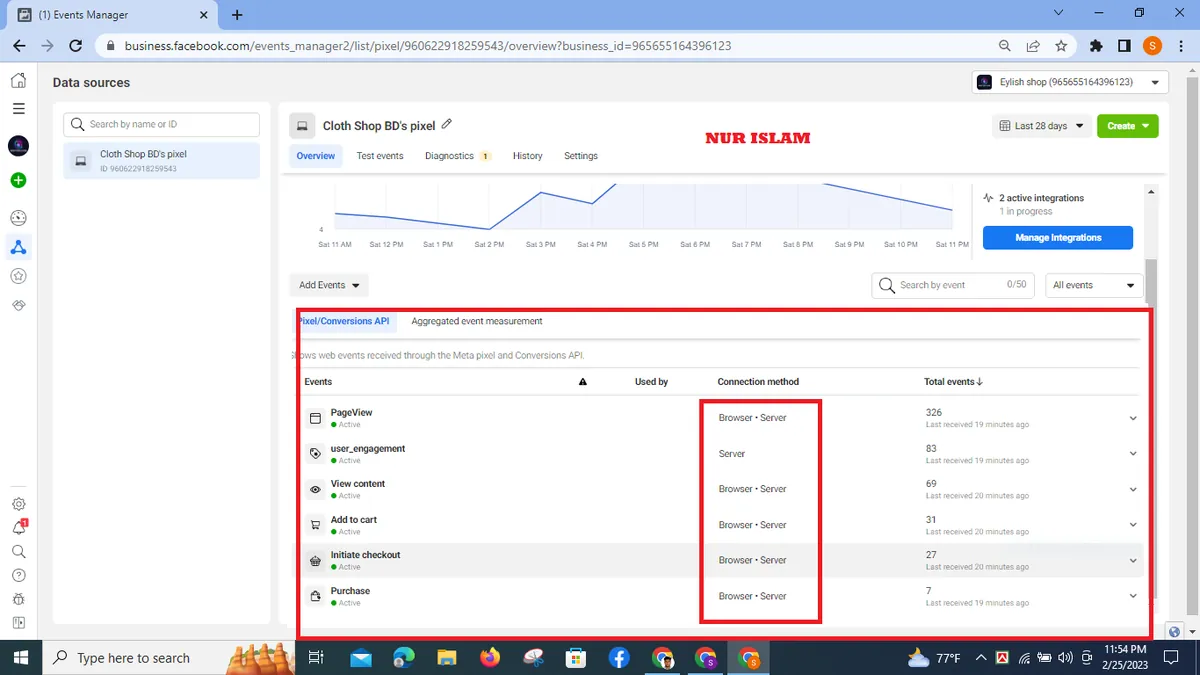Open the notifications bell with red badge
The width and height of the screenshot is (1200, 675).
(18, 528)
